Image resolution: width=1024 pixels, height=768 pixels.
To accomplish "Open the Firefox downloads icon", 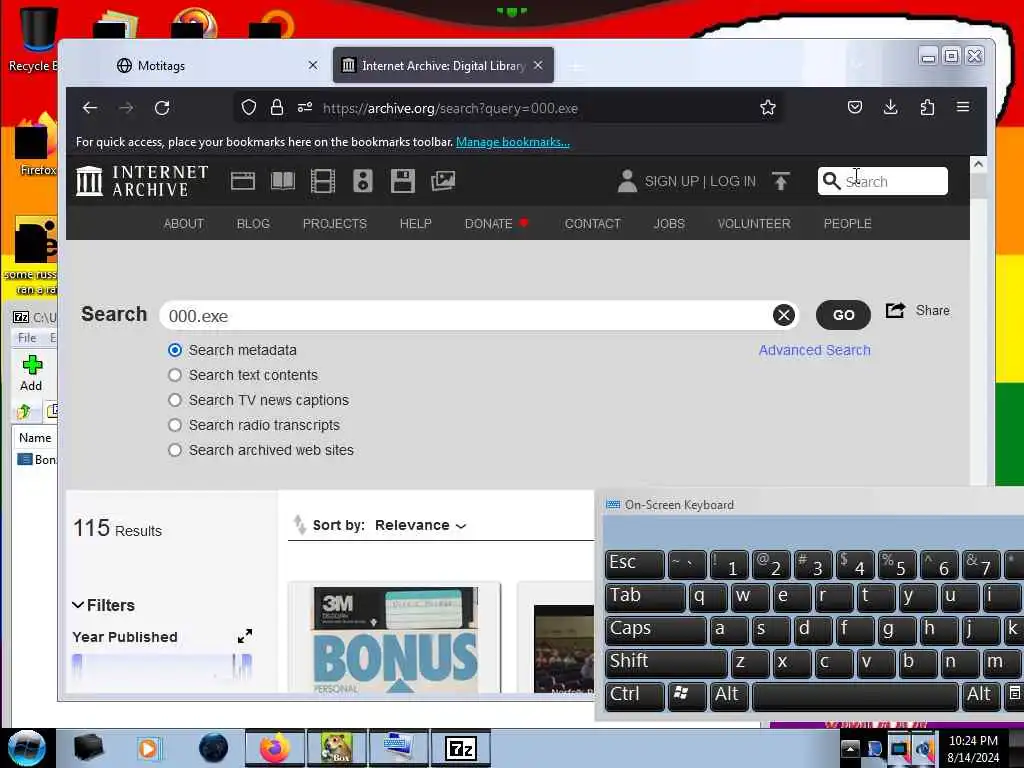I will [890, 107].
